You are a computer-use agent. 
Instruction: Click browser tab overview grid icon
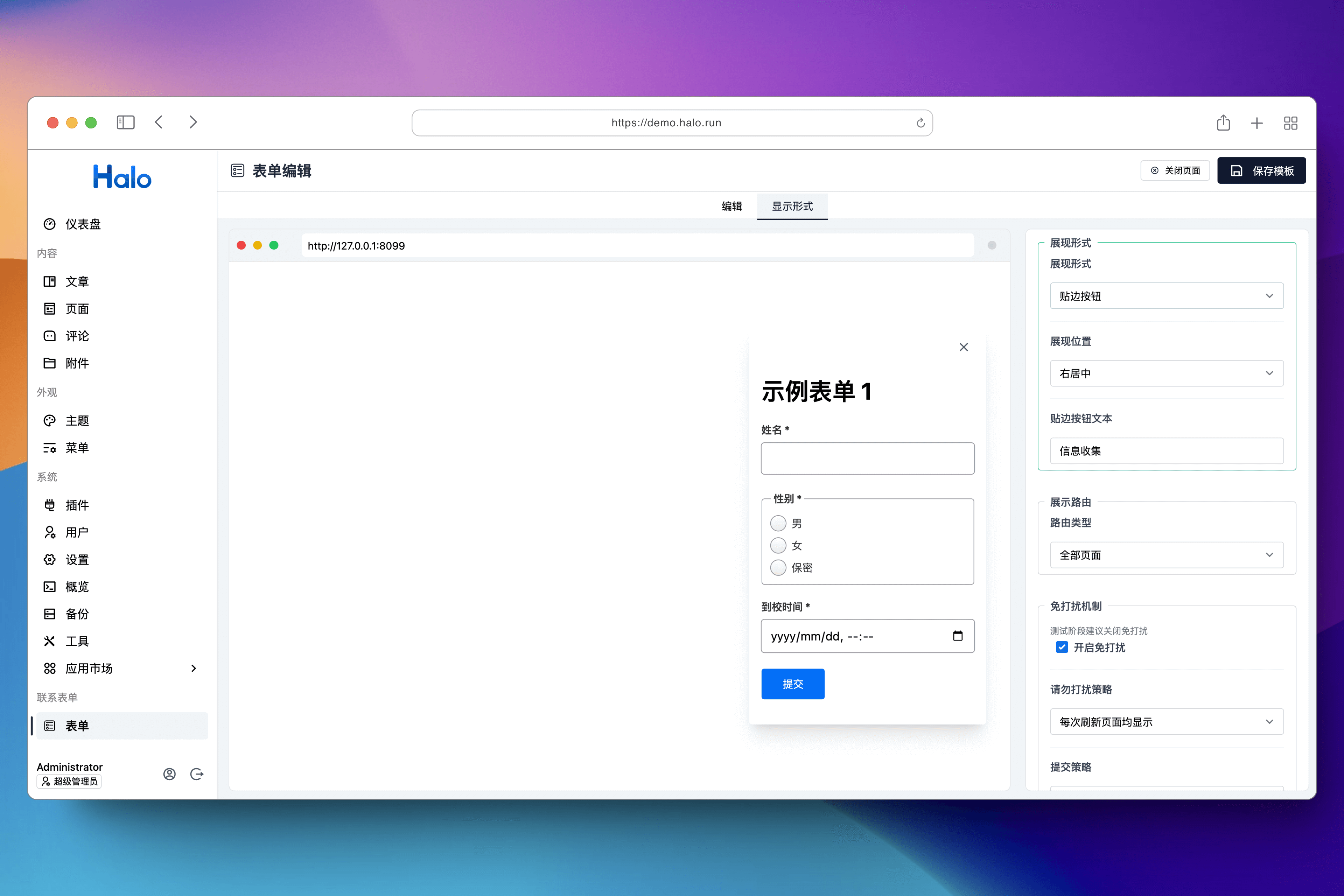point(1290,123)
